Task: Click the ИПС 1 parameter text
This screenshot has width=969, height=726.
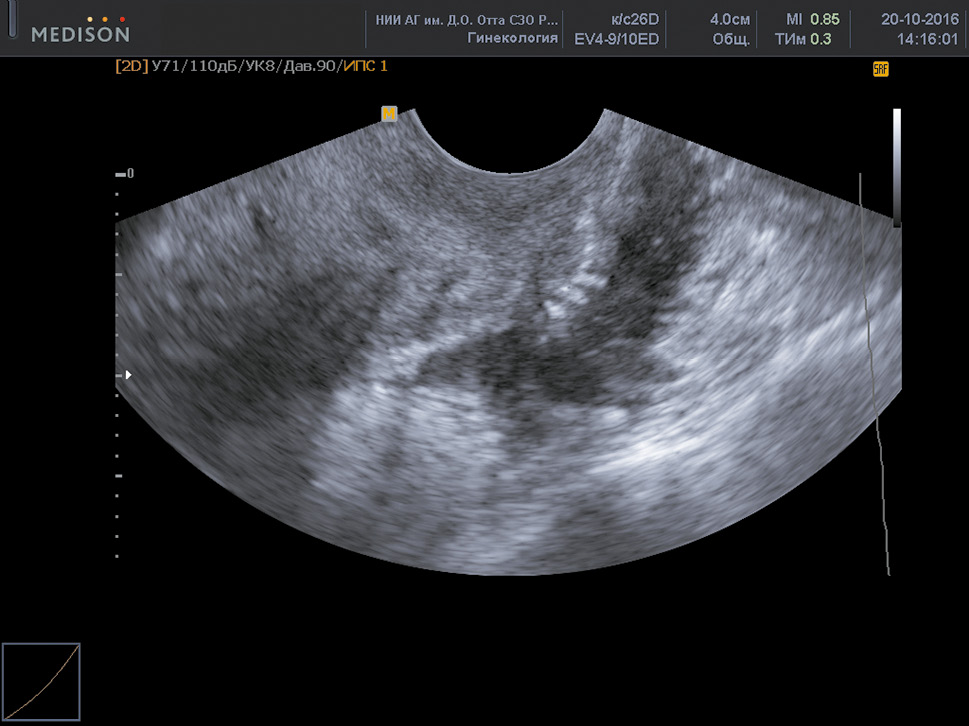Action: tap(365, 66)
